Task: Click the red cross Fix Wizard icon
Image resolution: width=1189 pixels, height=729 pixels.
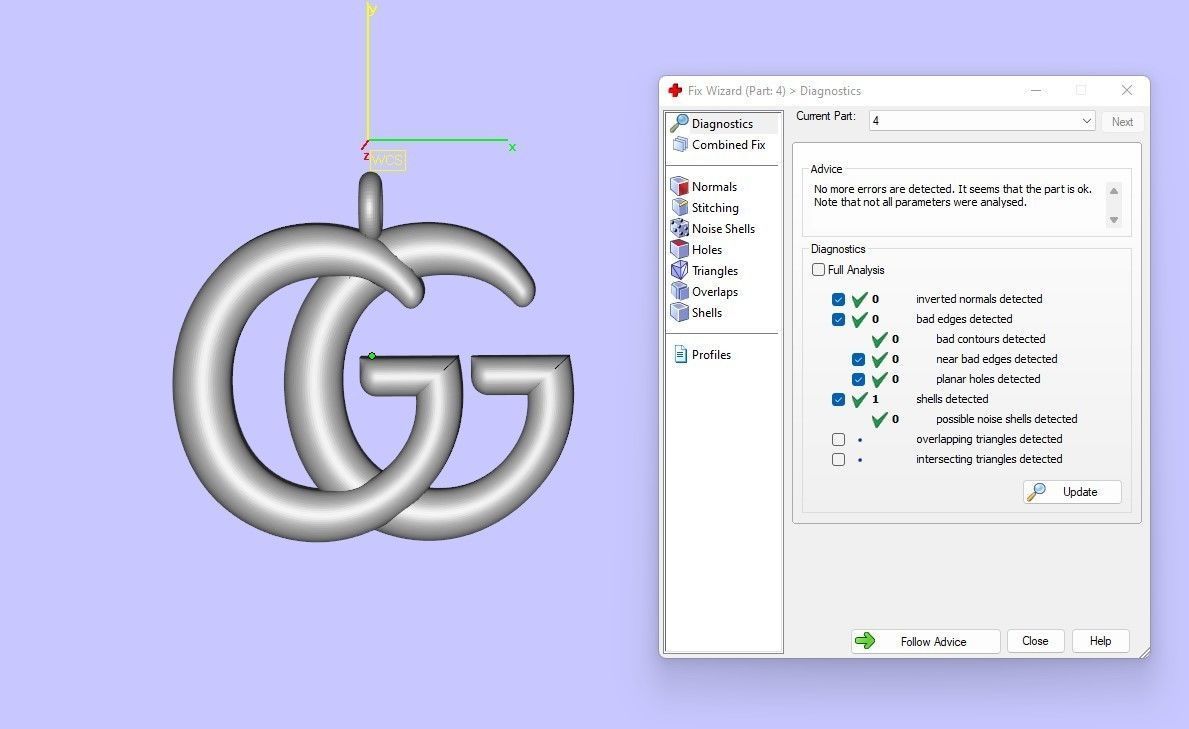Action: tap(675, 90)
